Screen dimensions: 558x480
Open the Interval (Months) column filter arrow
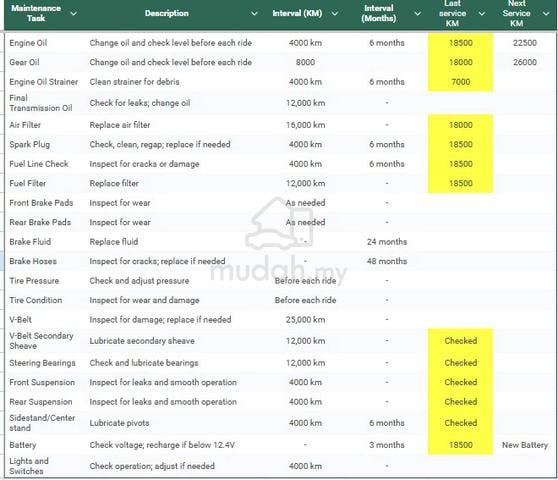point(418,14)
